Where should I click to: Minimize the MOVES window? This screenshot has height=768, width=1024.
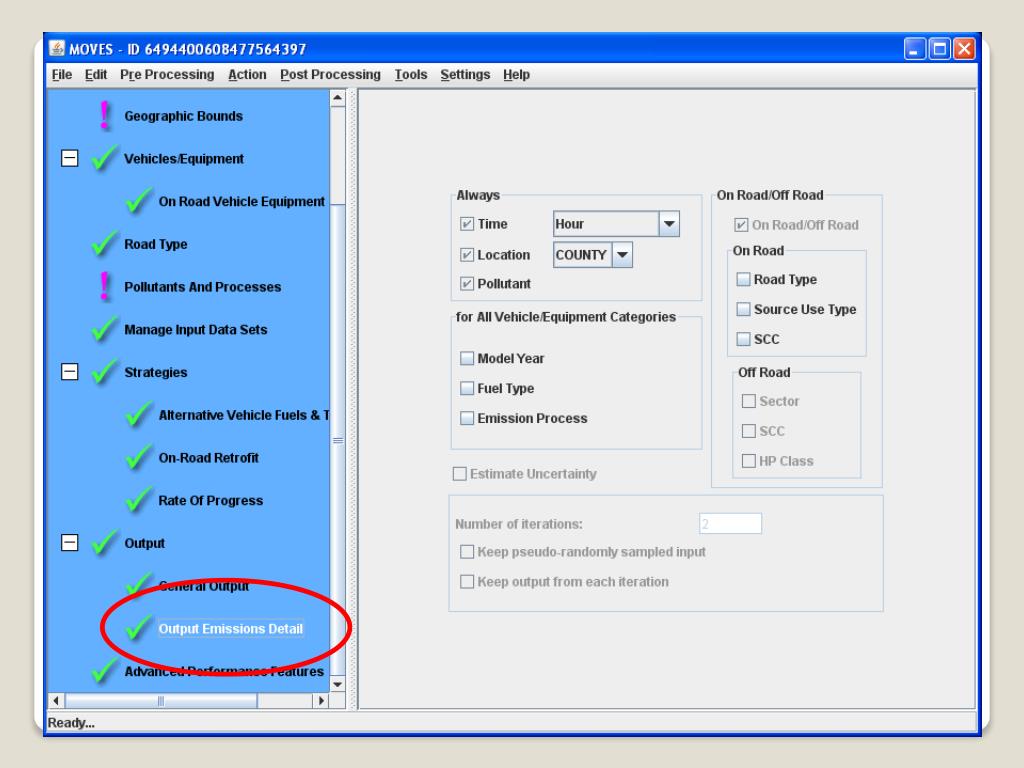(914, 49)
